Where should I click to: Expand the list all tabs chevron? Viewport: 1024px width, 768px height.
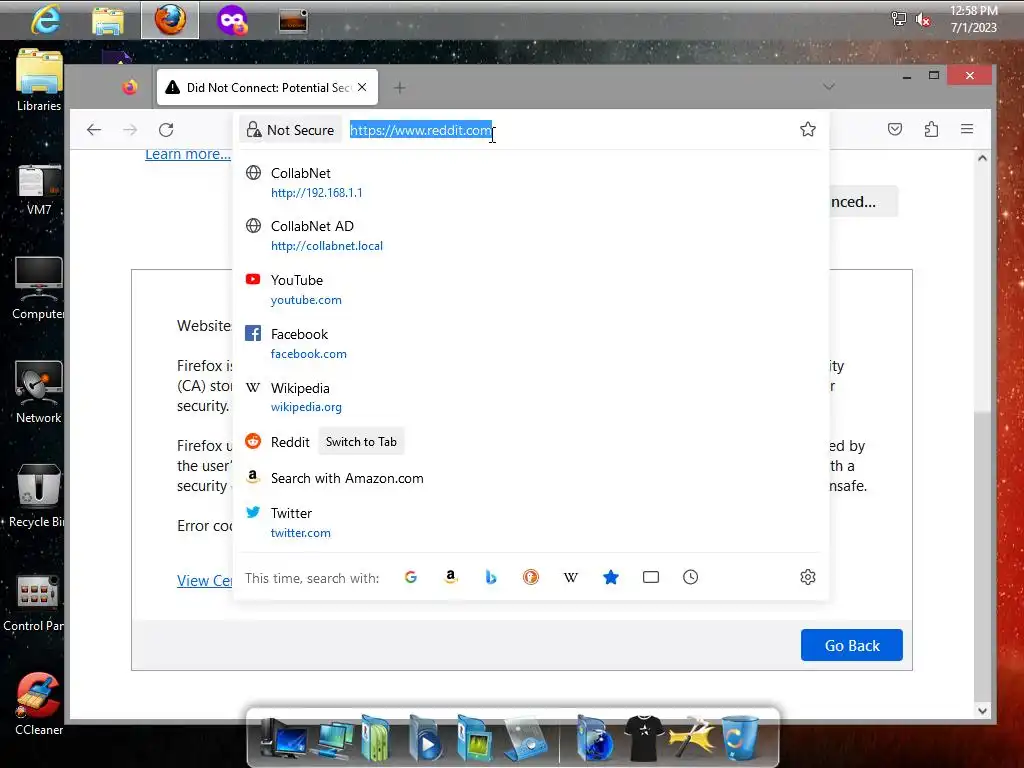pos(829,87)
